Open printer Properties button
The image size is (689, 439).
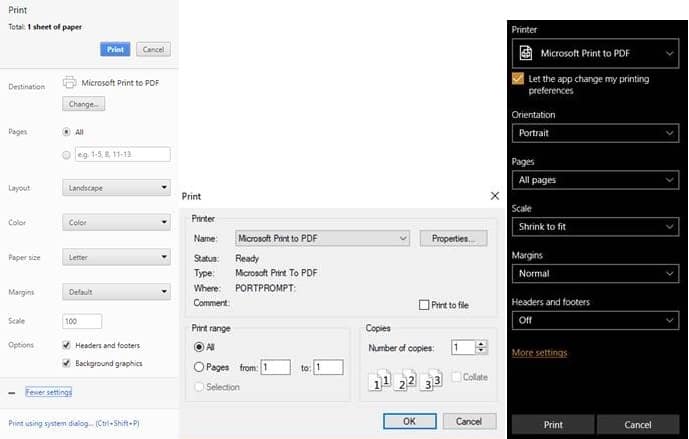tap(453, 239)
